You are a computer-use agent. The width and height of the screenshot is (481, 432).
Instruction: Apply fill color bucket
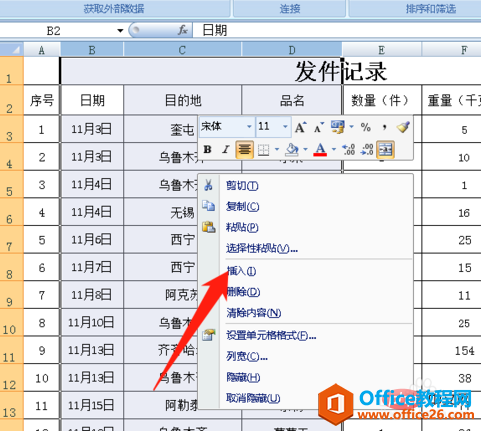point(292,150)
